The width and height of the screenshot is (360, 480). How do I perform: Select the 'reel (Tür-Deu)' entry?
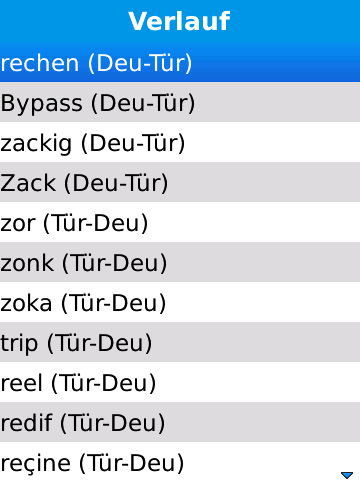point(180,382)
